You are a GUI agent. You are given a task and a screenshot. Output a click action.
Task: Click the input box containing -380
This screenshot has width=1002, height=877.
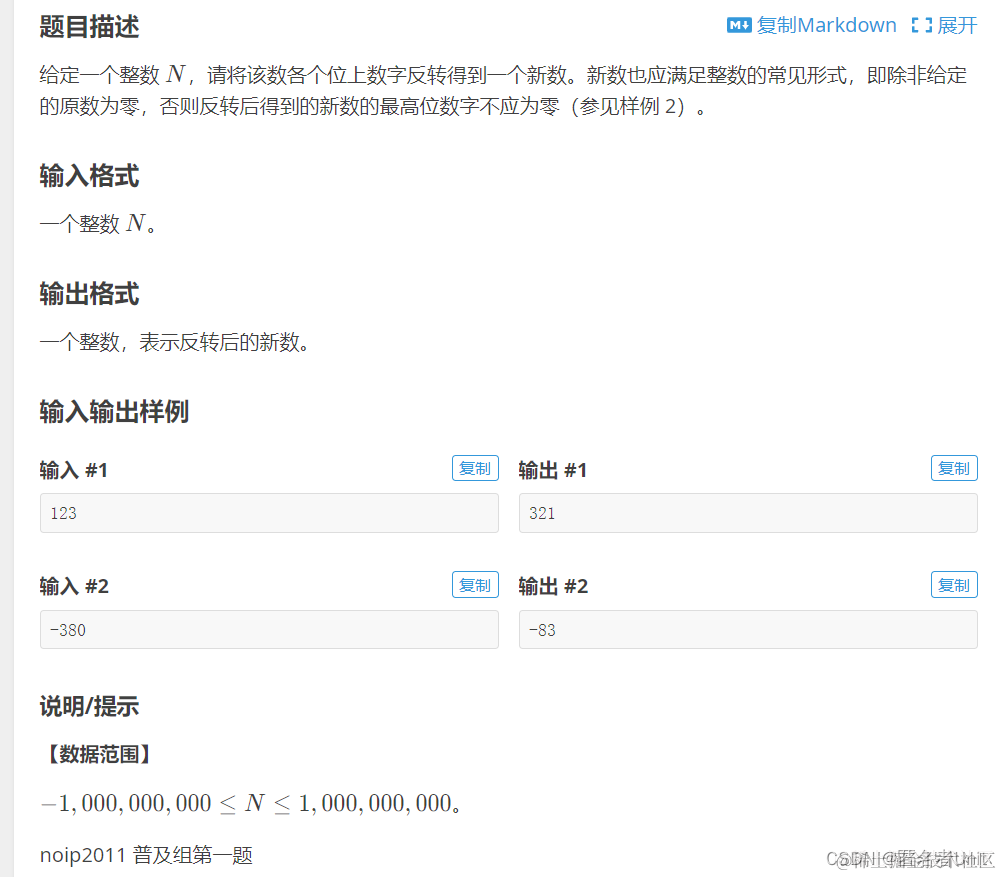coord(269,630)
